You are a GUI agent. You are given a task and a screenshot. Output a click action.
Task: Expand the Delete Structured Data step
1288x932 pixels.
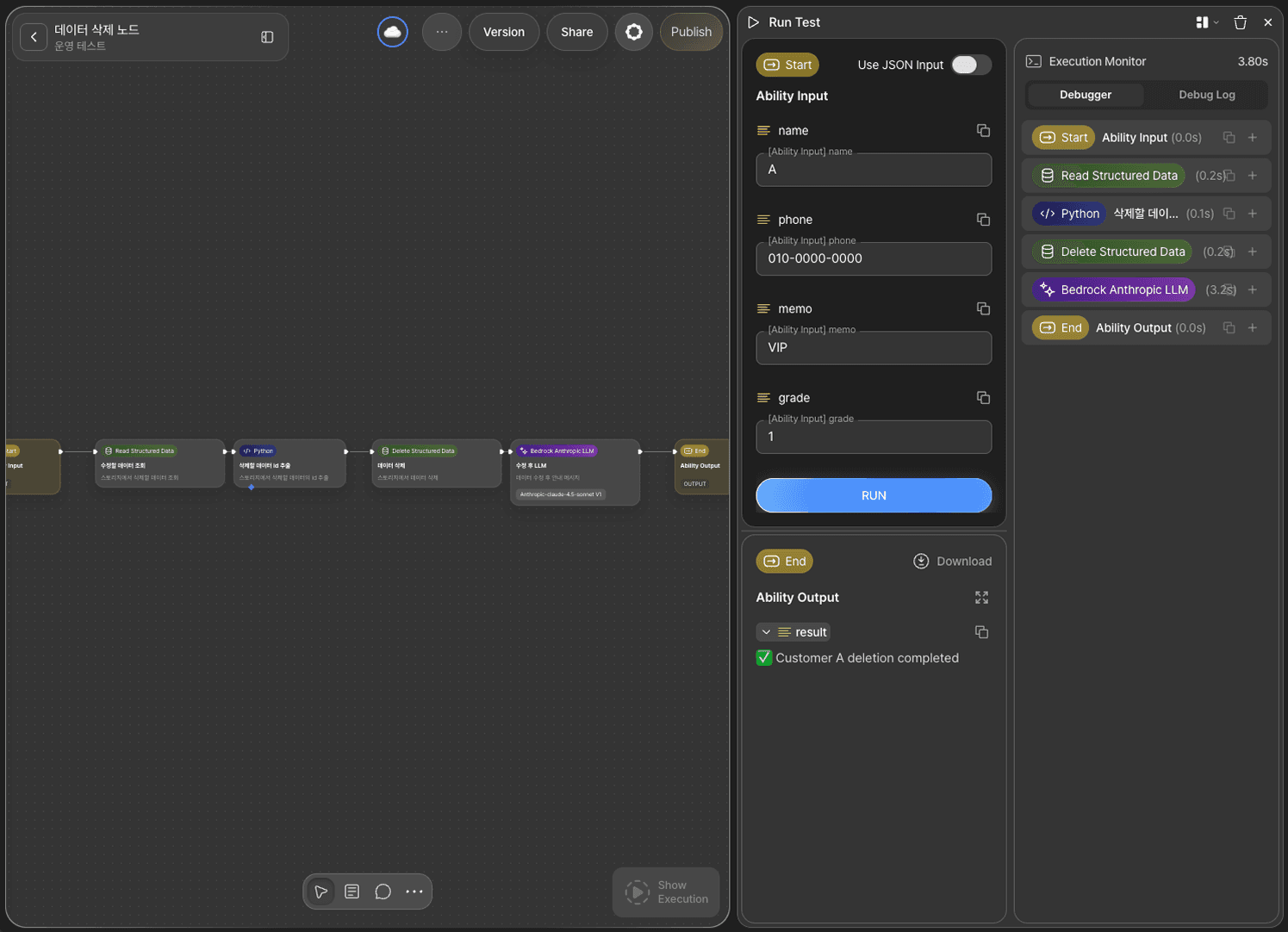(1253, 252)
